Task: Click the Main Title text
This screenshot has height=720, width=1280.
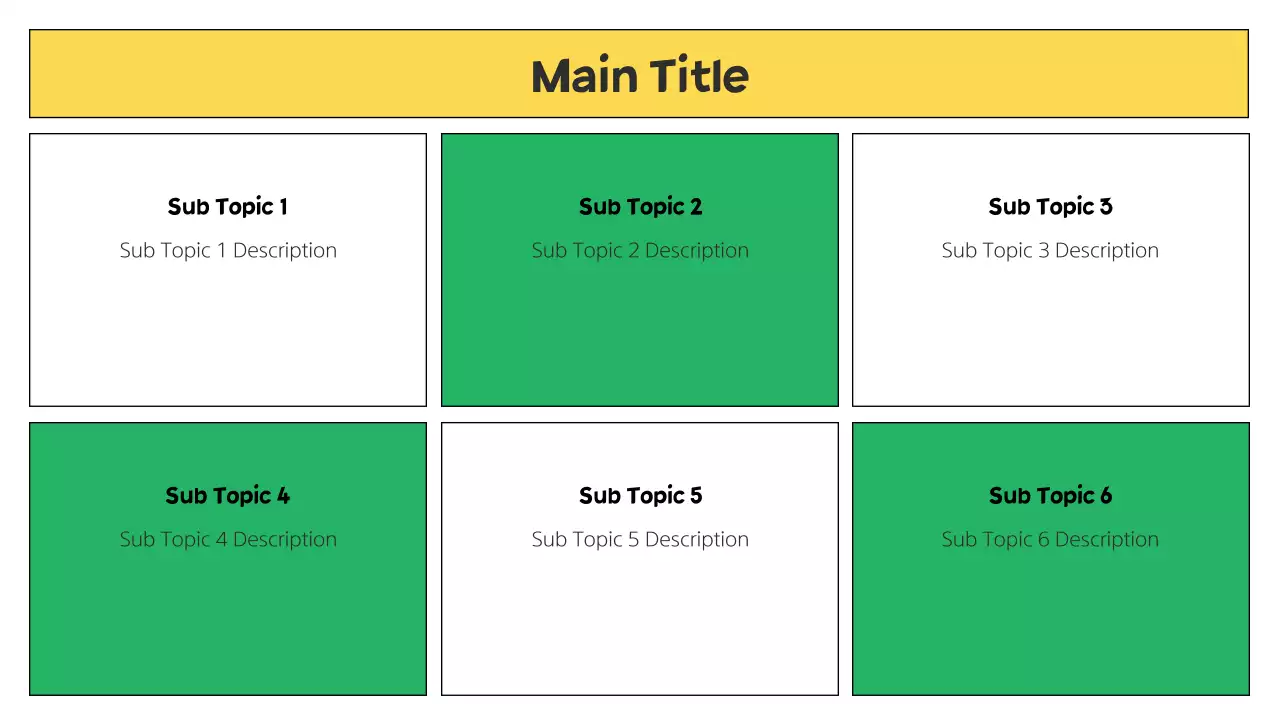Action: 640,76
